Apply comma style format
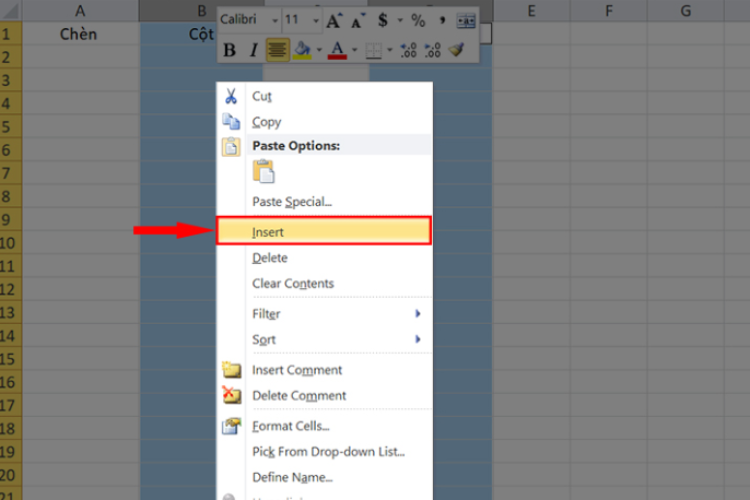Image resolution: width=750 pixels, height=500 pixels. (x=442, y=21)
